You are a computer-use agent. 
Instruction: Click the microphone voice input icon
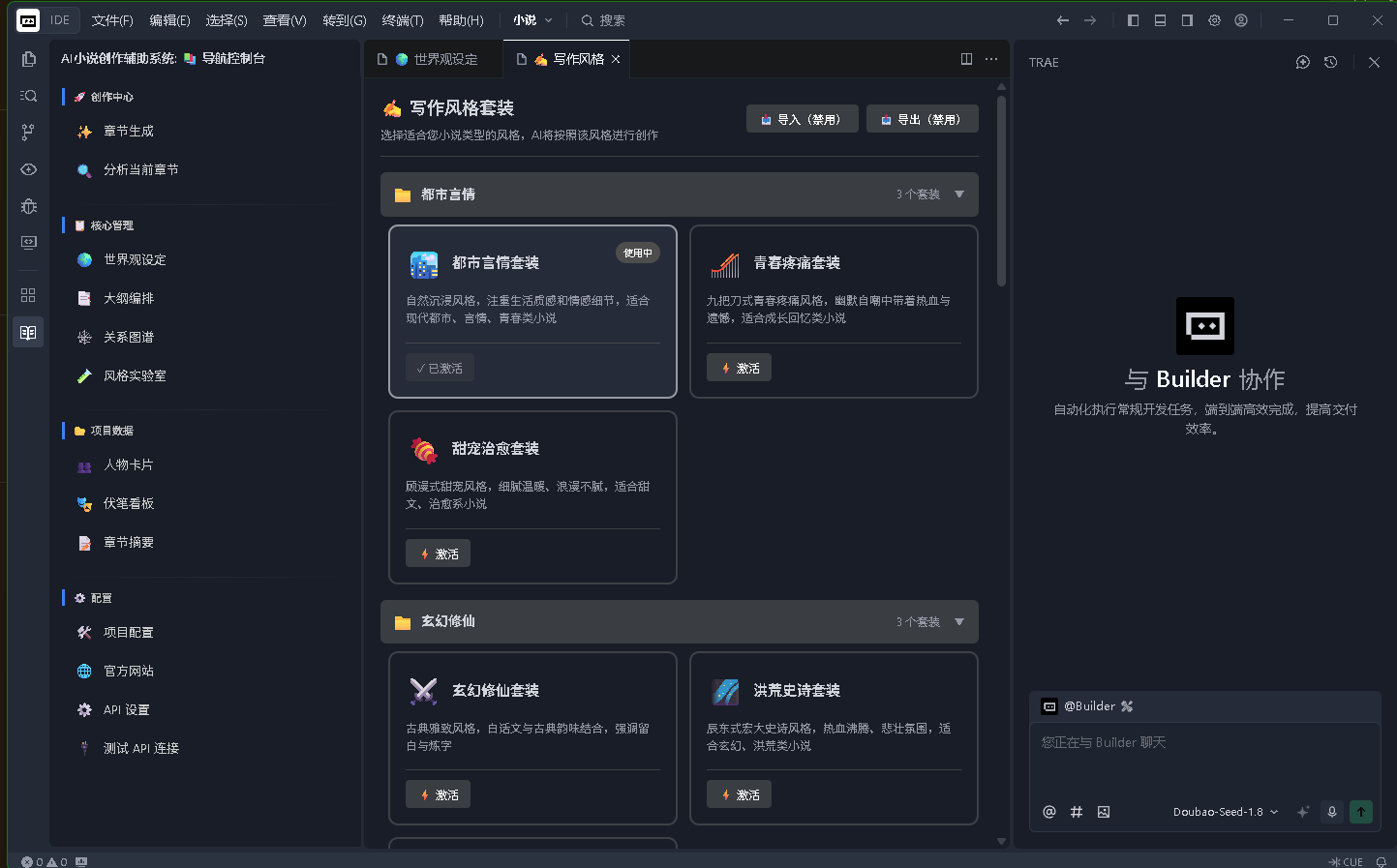(x=1331, y=812)
